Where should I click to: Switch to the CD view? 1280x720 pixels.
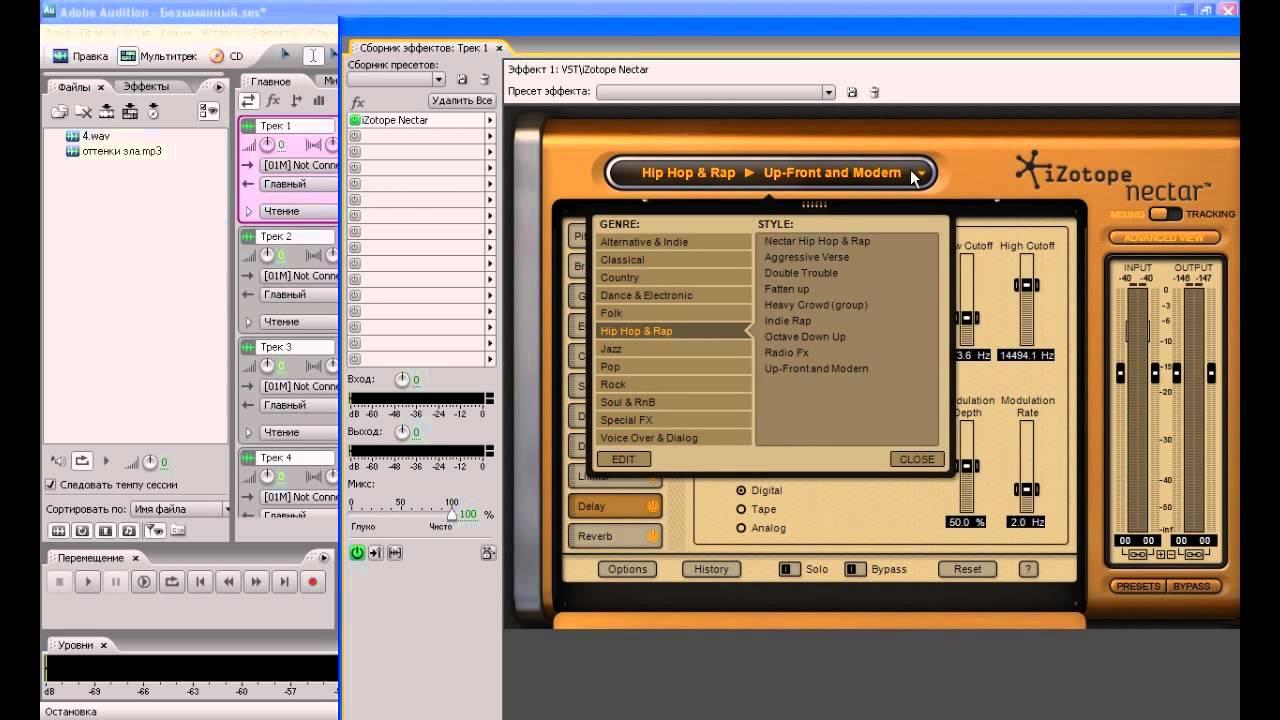pyautogui.click(x=227, y=56)
